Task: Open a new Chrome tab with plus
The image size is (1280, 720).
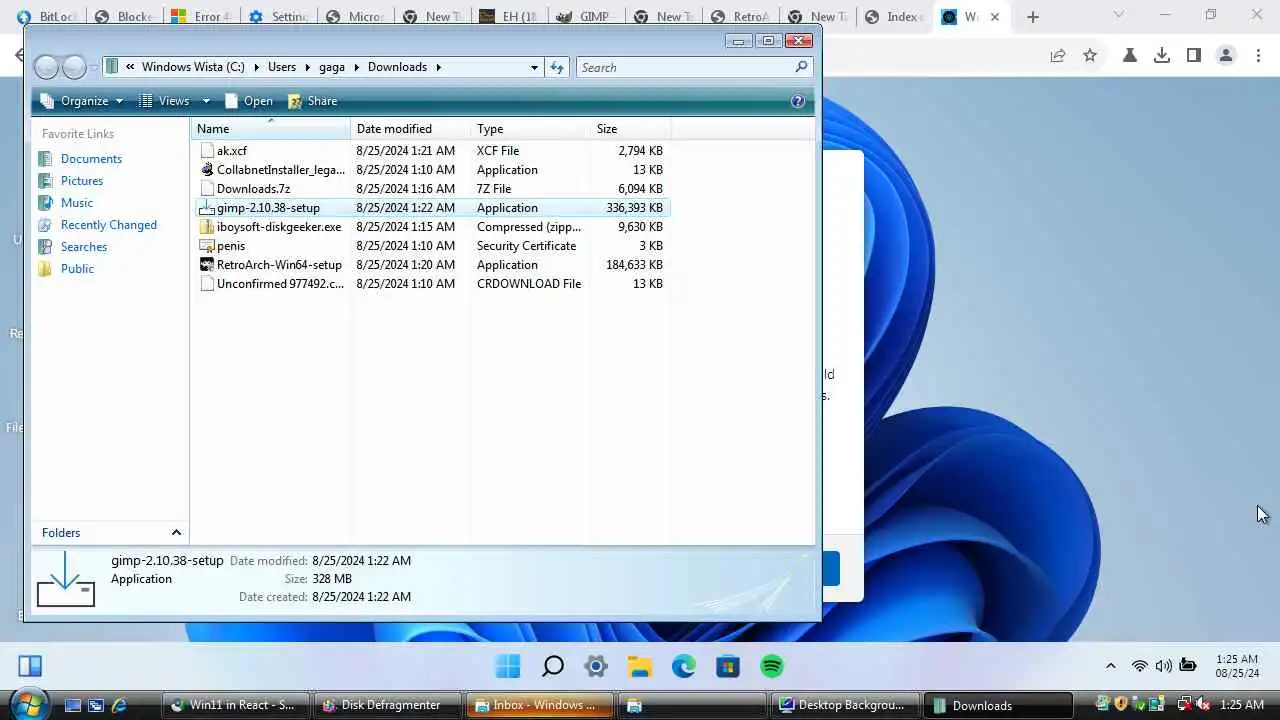Action: pyautogui.click(x=1033, y=17)
